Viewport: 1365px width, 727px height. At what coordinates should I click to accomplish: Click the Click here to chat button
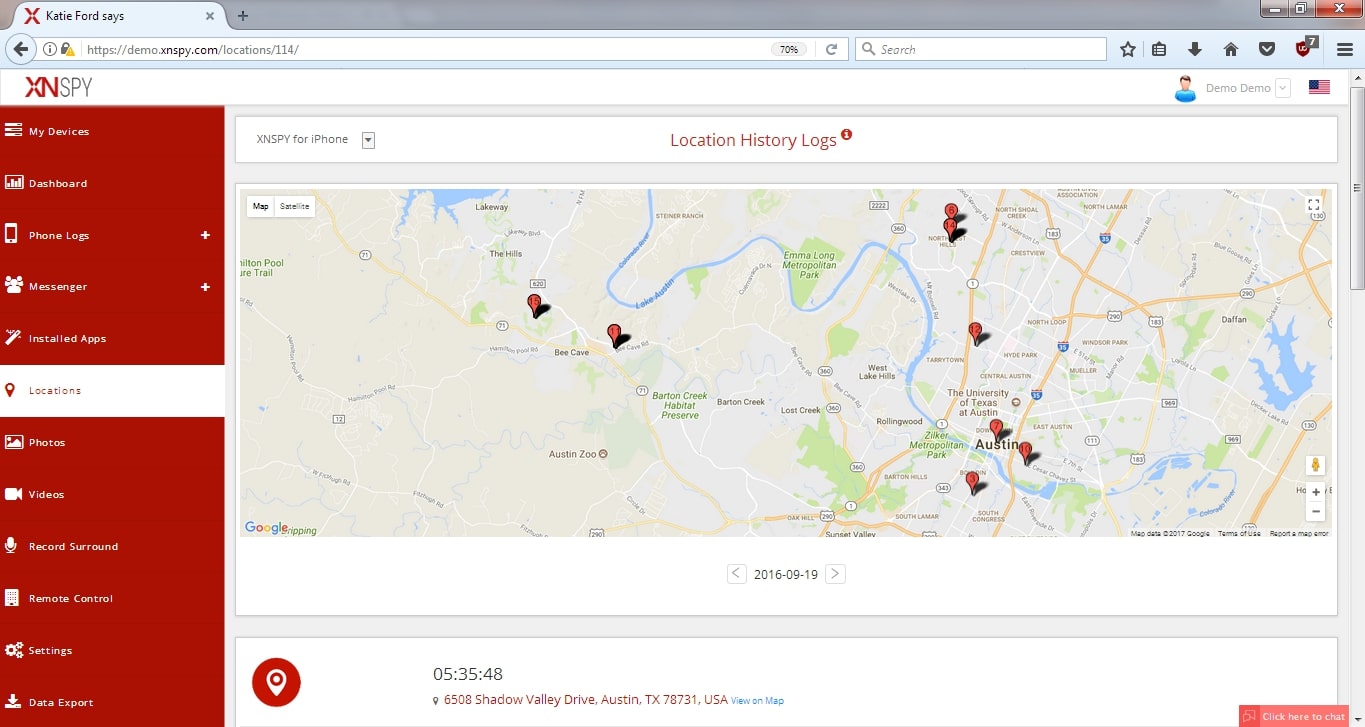click(x=1295, y=716)
